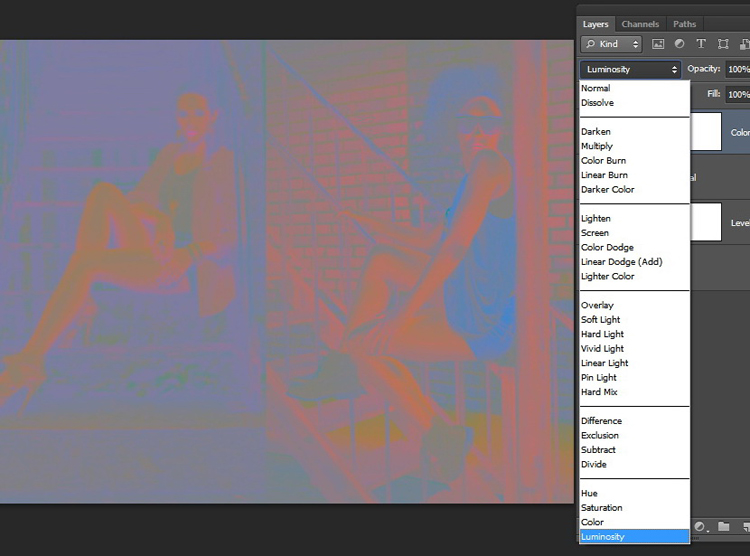Open the Paths tab
This screenshot has width=750, height=556.
click(x=684, y=24)
